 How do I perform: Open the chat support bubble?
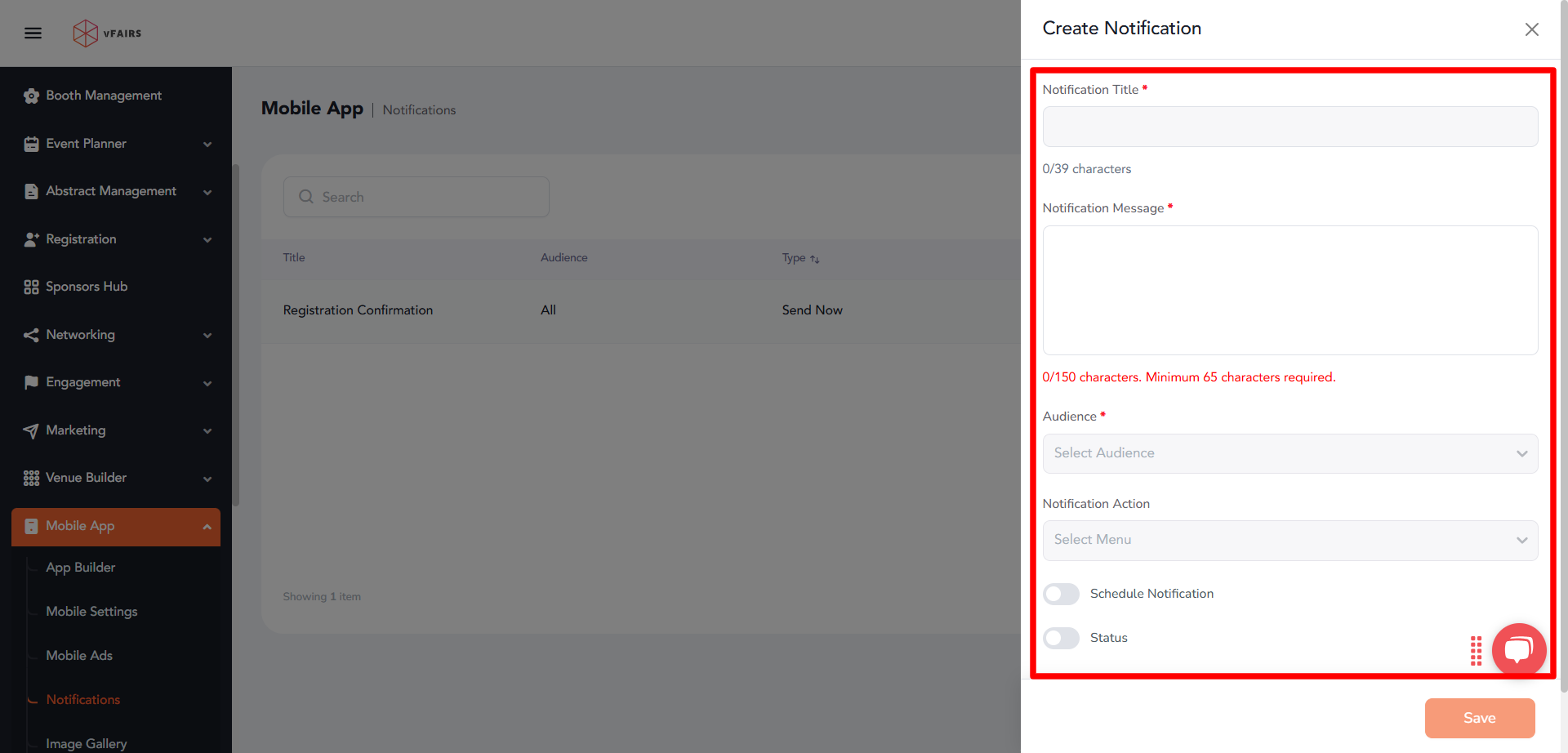click(1518, 649)
